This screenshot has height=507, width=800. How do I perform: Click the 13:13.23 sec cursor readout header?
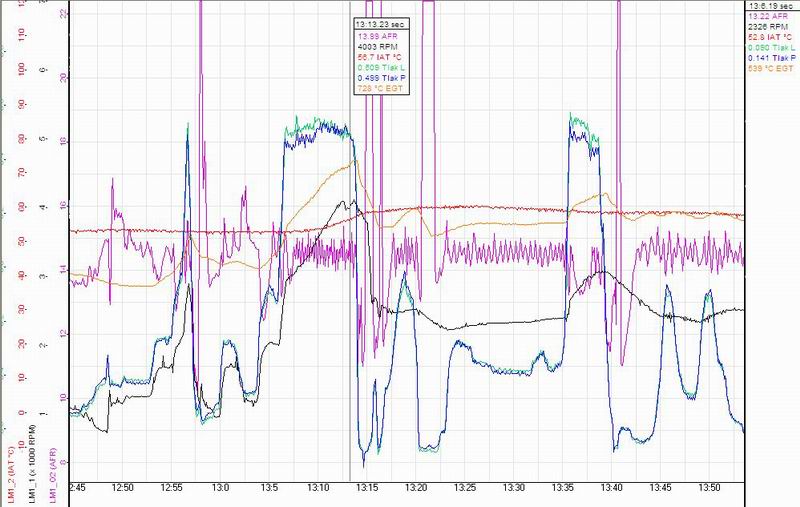pyautogui.click(x=381, y=24)
